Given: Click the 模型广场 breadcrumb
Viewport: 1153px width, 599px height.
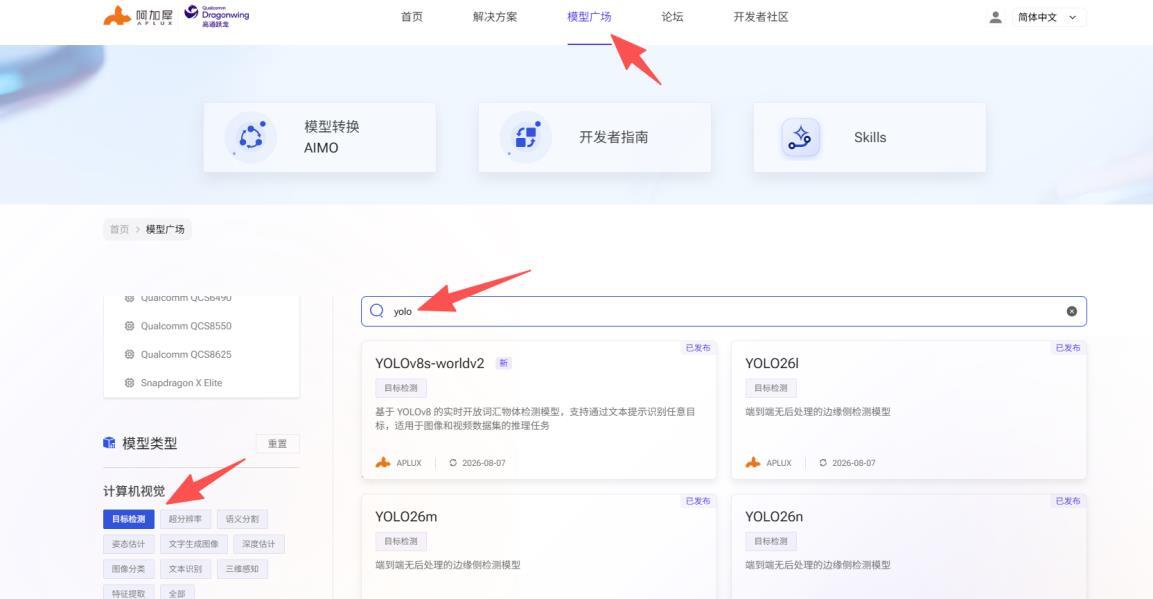Looking at the screenshot, I should [x=165, y=229].
